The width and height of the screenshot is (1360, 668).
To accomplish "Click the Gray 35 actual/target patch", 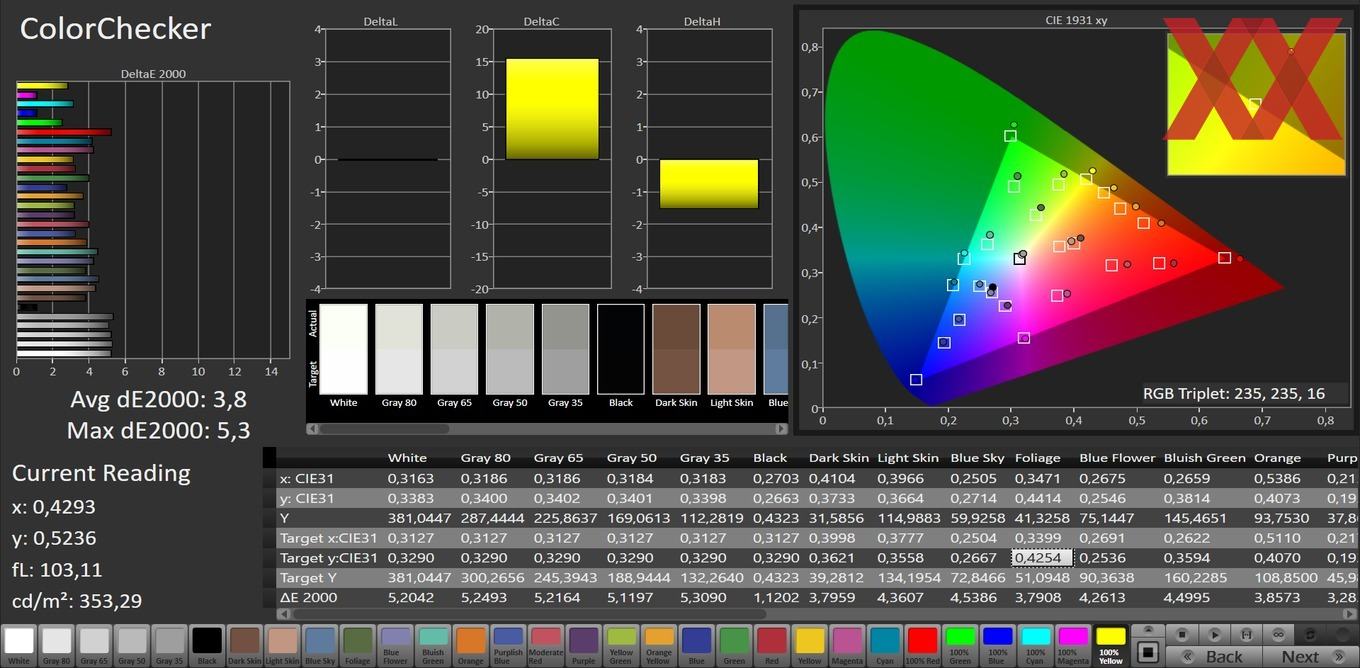I will [565, 349].
